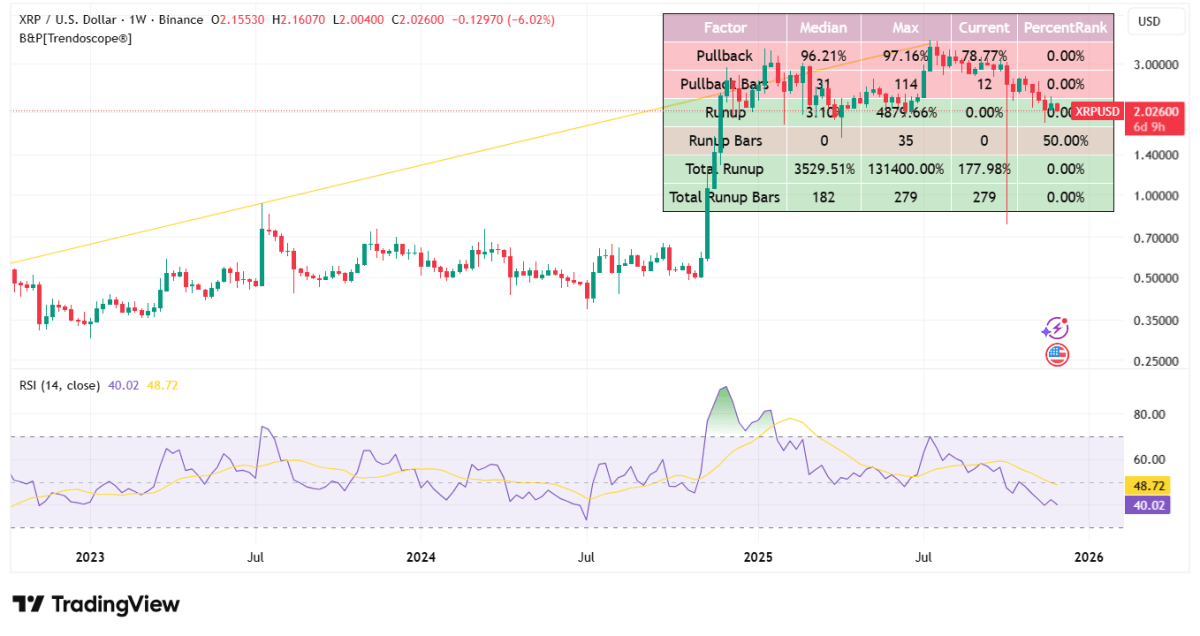Image resolution: width=1200 pixels, height=636 pixels.
Task: Click the Runup Bars row label
Action: click(724, 141)
